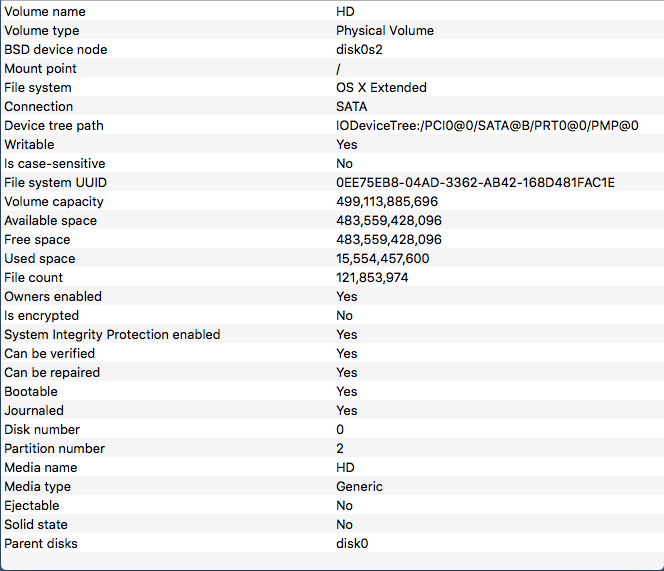The width and height of the screenshot is (664, 571).
Task: Select the Solid state row
Action: tap(332, 524)
